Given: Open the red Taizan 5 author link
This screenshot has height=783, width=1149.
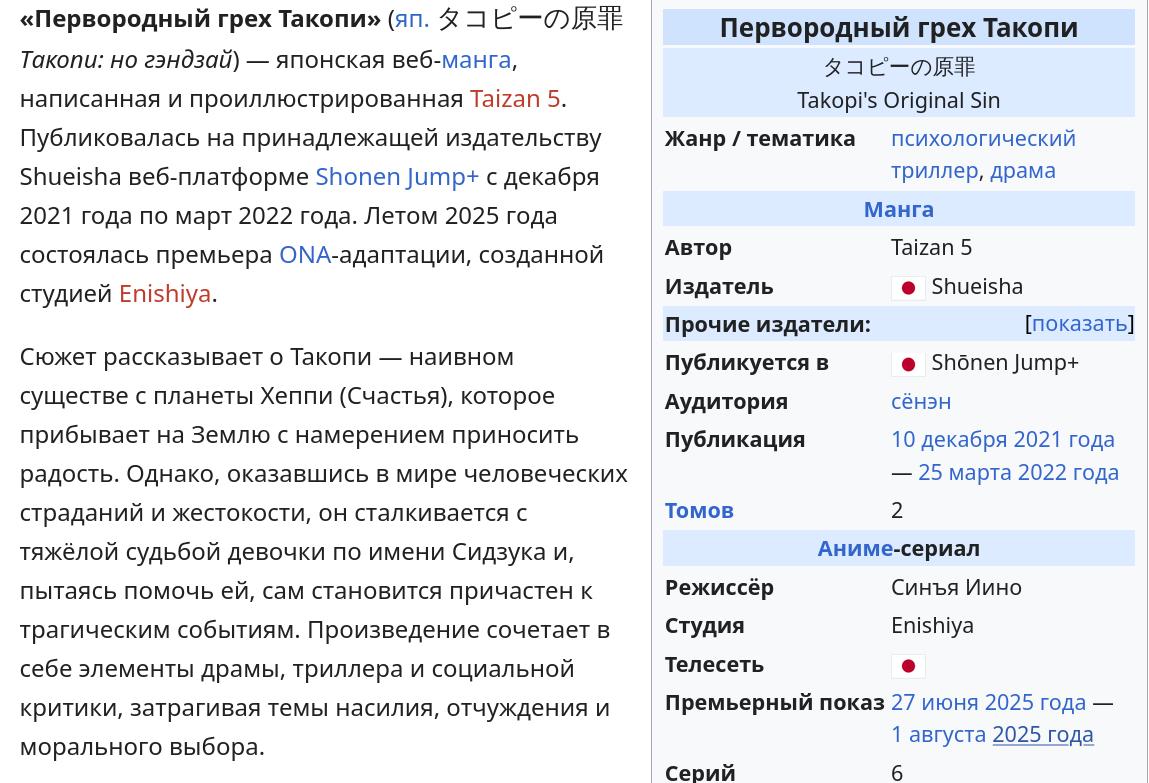Looking at the screenshot, I should 514,98.
